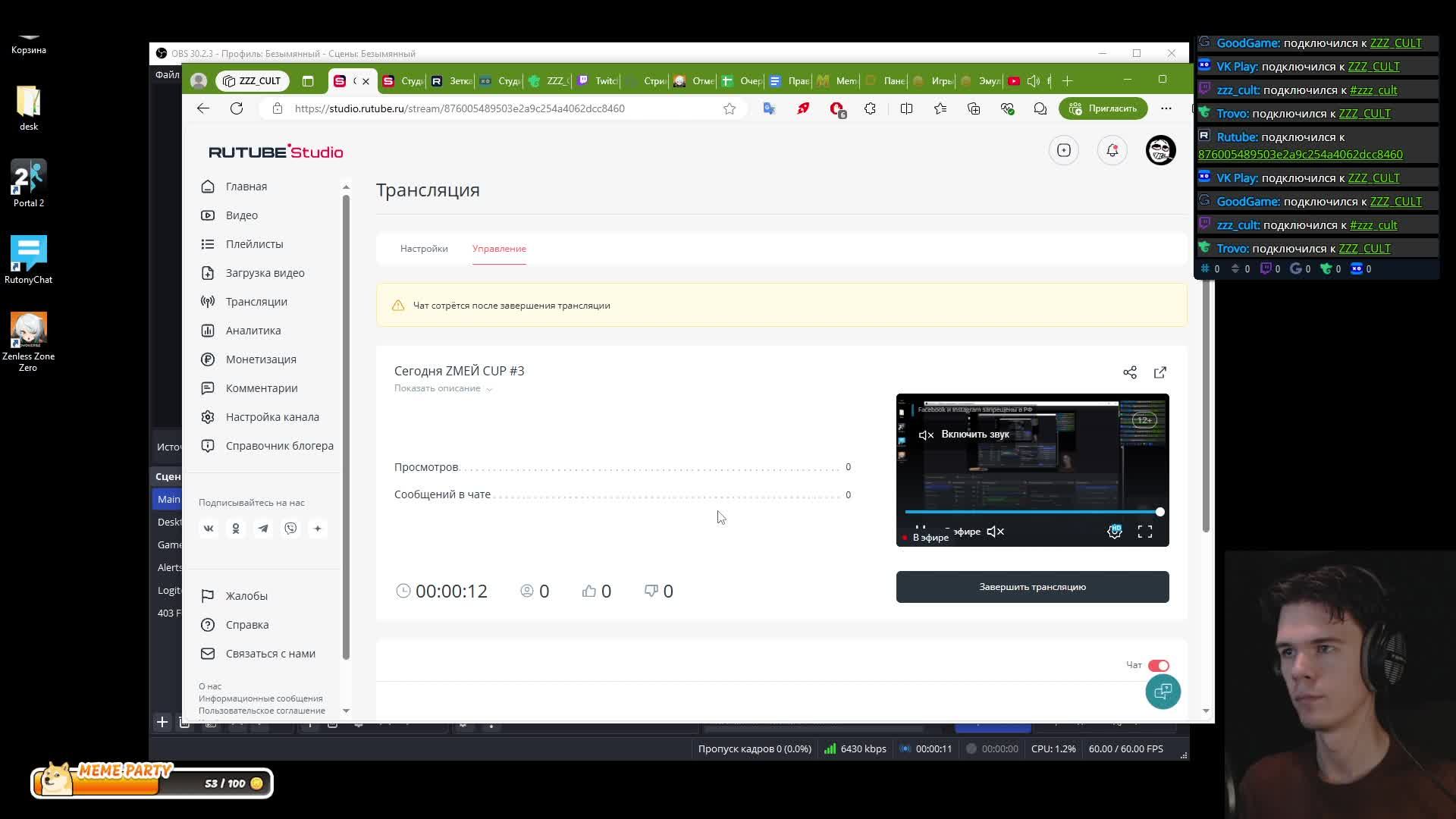Open notifications bell icon
Viewport: 1456px width, 819px height.
tap(1112, 150)
